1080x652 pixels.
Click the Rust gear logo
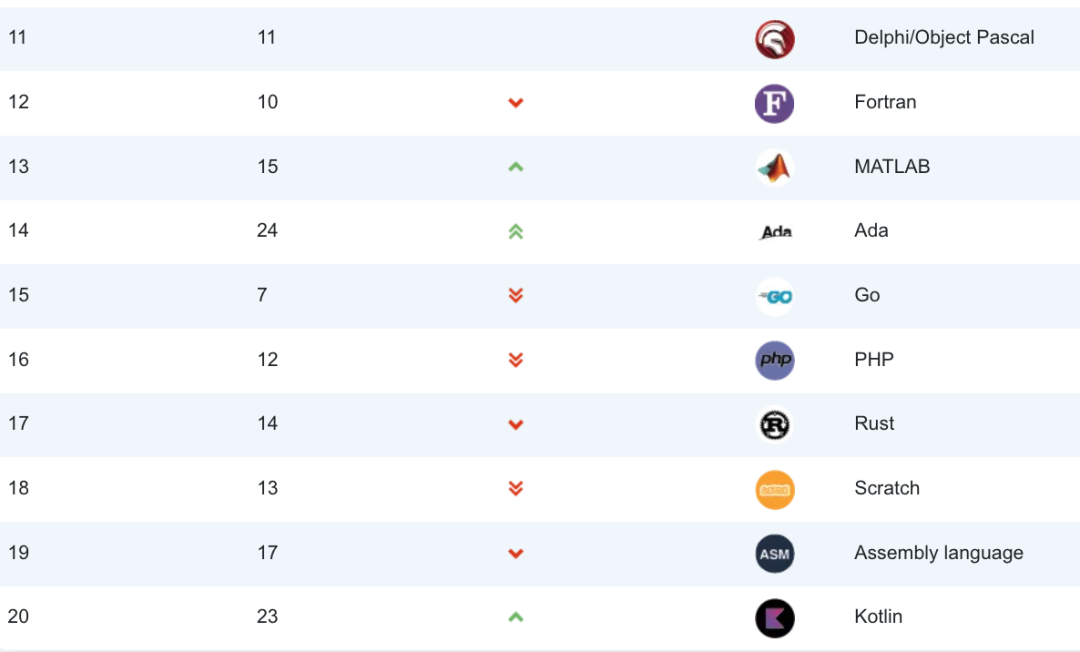[775, 425]
